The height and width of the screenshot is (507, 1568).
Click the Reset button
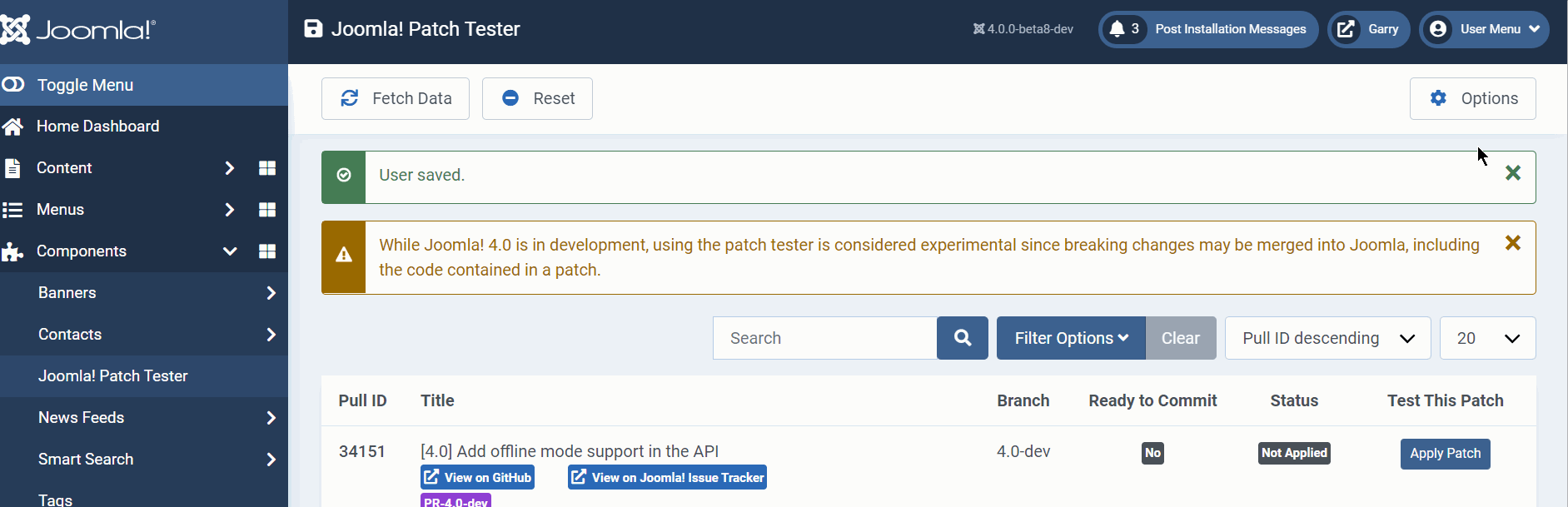[x=537, y=98]
